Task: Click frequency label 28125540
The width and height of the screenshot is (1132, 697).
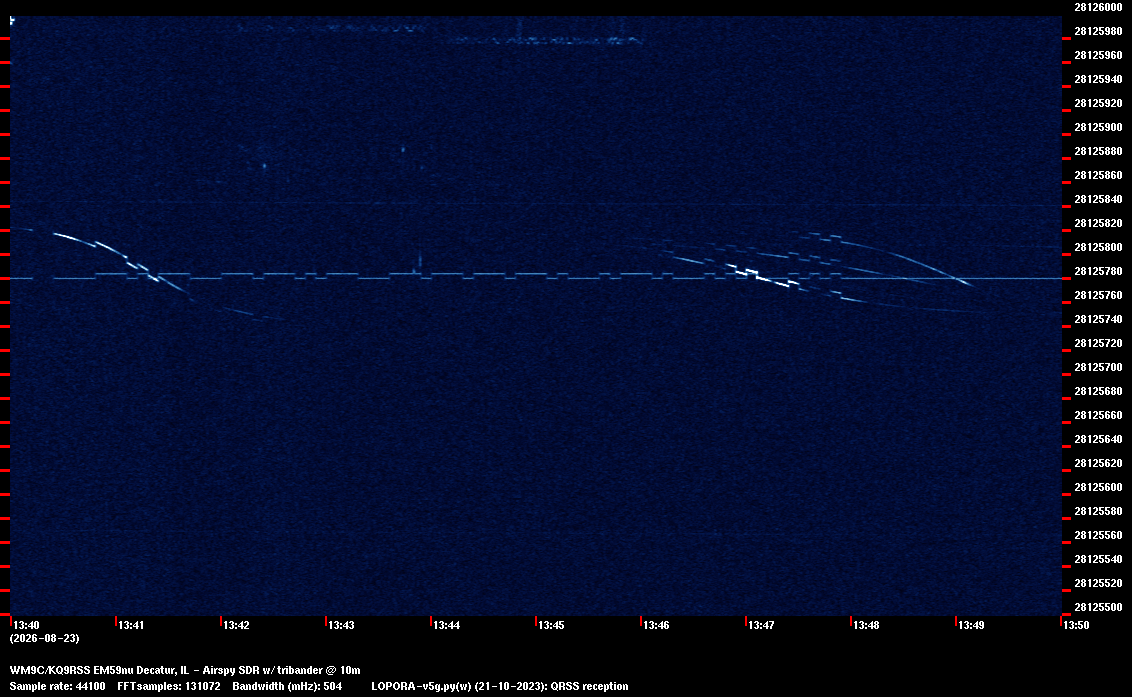Action: [1098, 559]
